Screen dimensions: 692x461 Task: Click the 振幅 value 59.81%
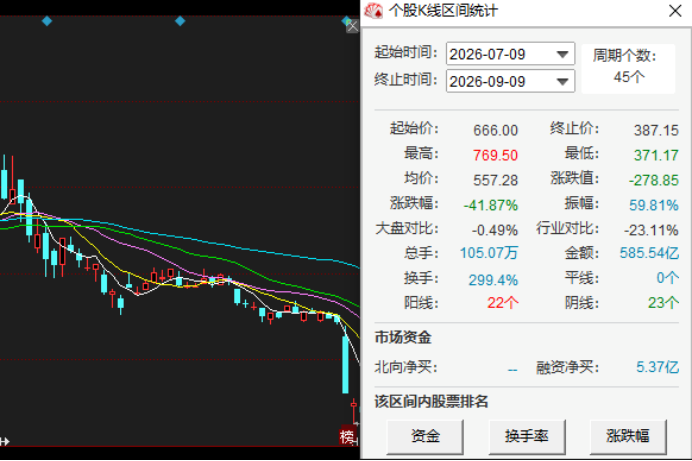pyautogui.click(x=654, y=205)
